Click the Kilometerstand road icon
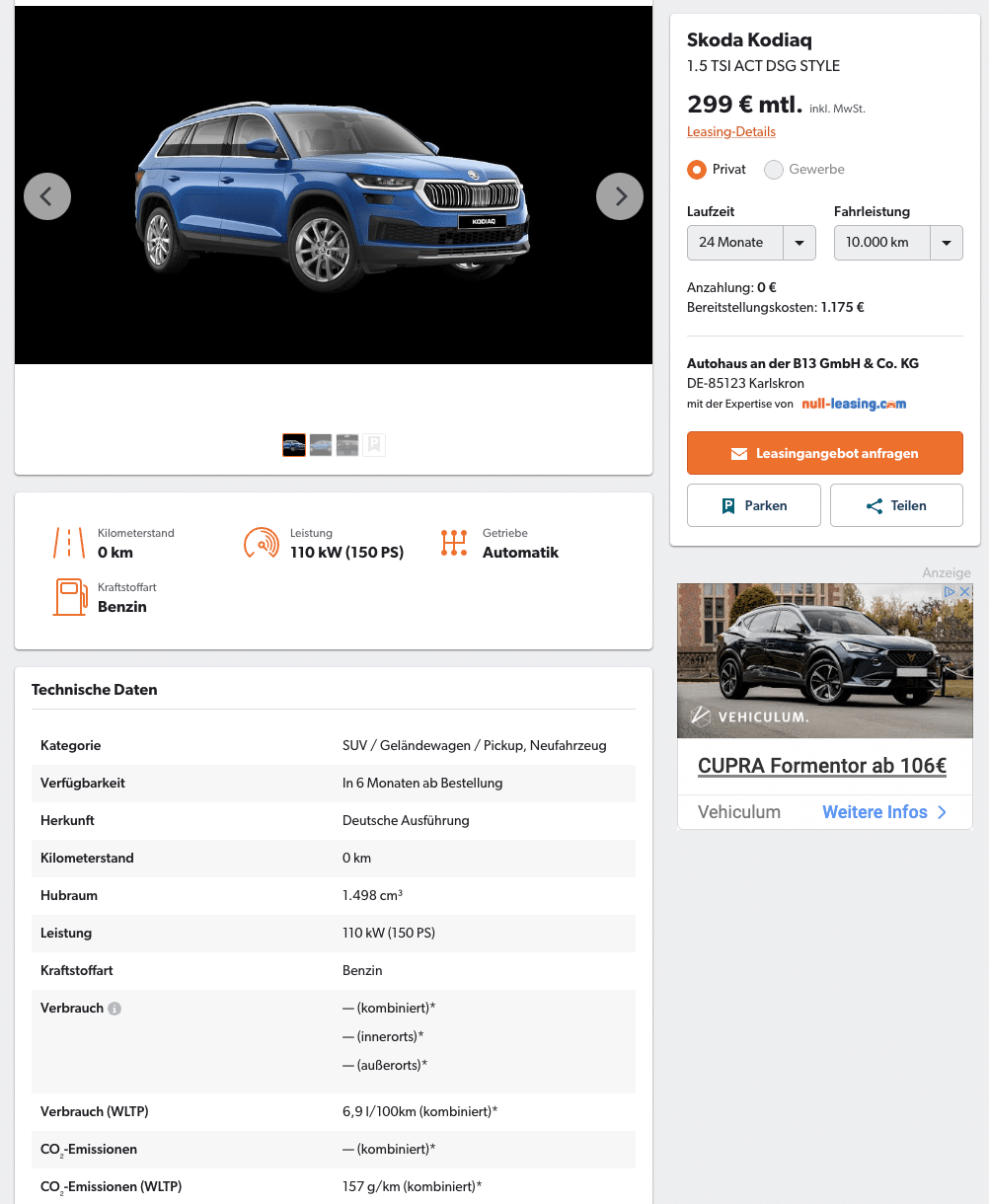 click(69, 543)
